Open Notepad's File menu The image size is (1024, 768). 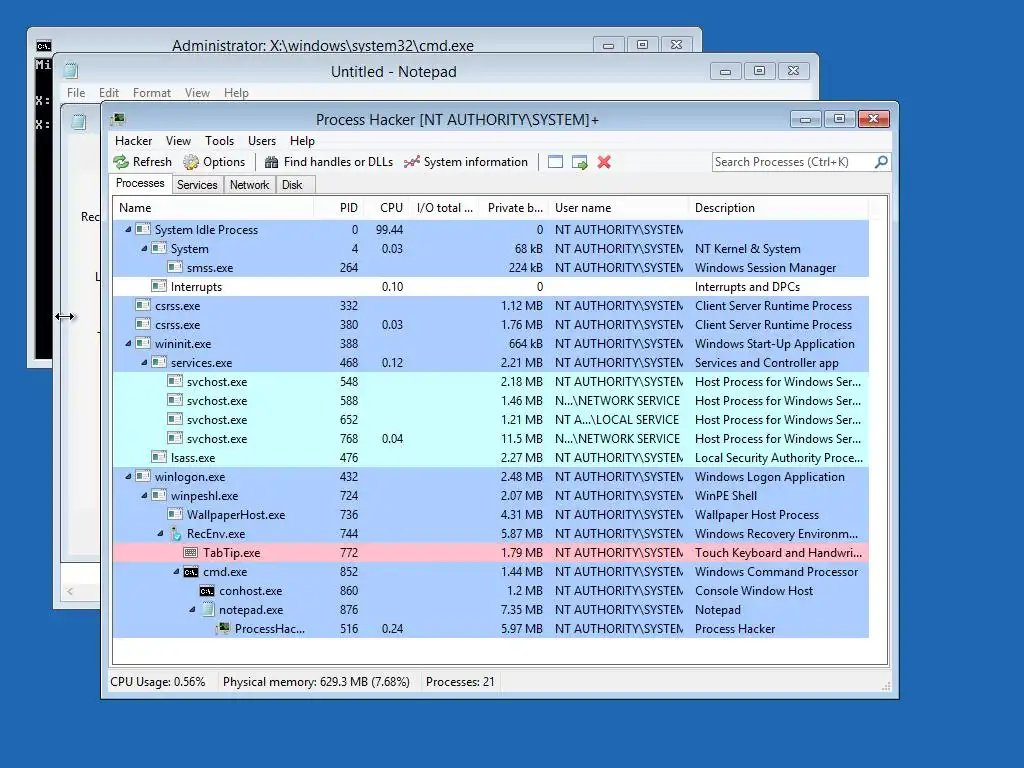pyautogui.click(x=76, y=93)
